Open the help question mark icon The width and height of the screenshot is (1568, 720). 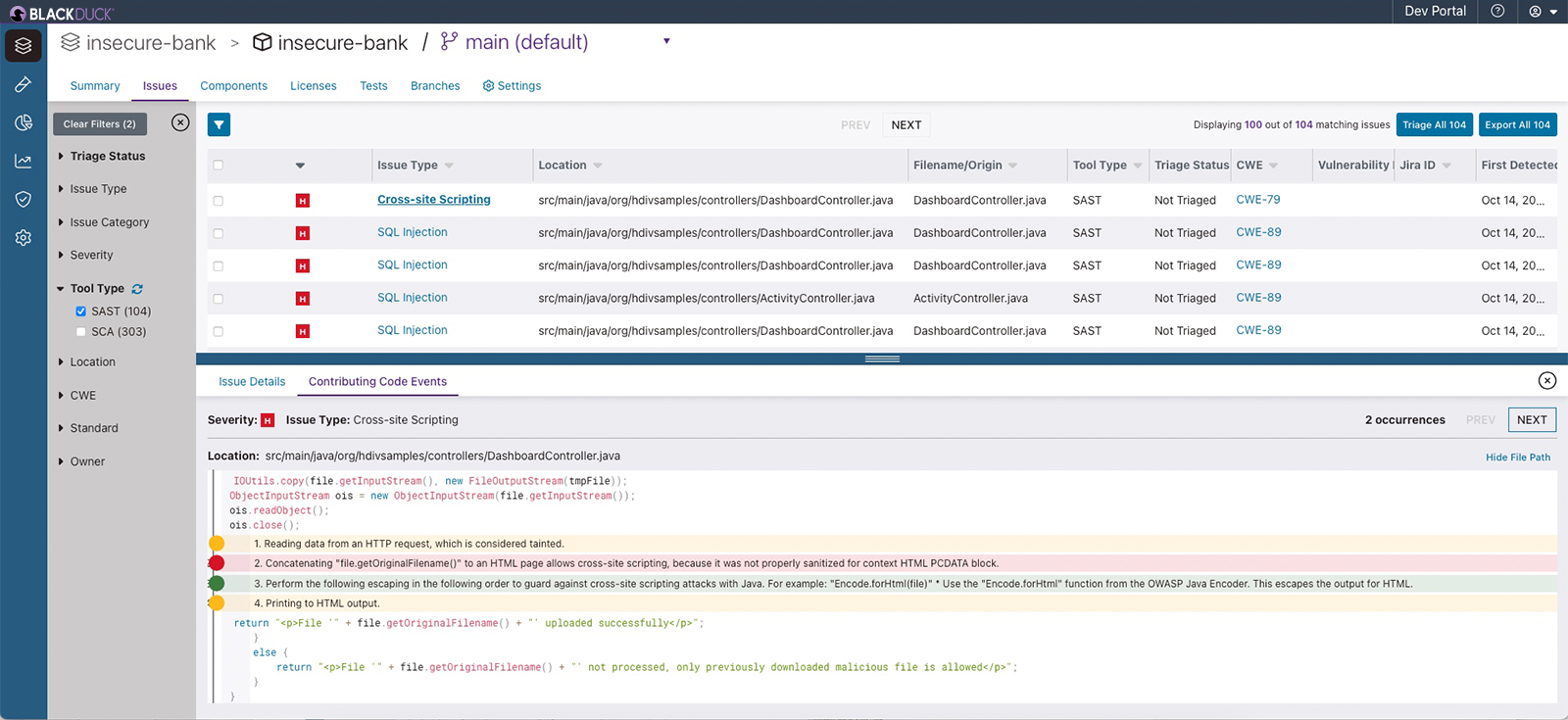click(x=1497, y=12)
